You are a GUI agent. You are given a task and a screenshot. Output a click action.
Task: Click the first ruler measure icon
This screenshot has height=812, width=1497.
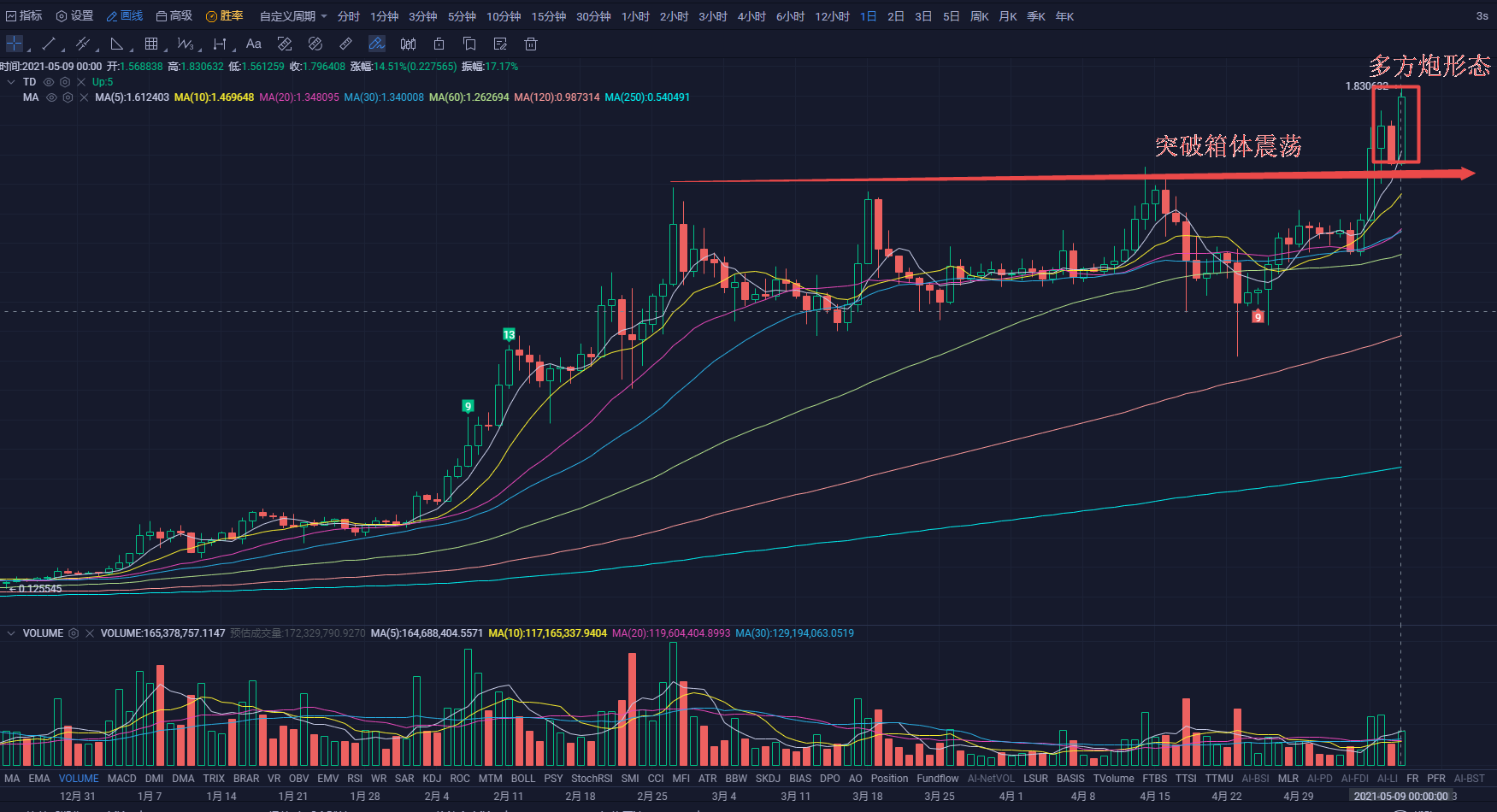tap(285, 44)
